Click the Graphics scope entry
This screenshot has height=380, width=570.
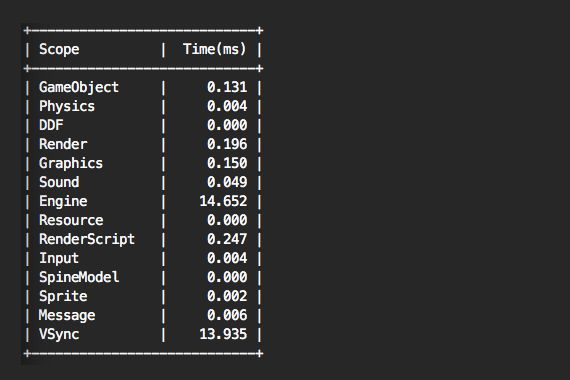[x=71, y=164]
